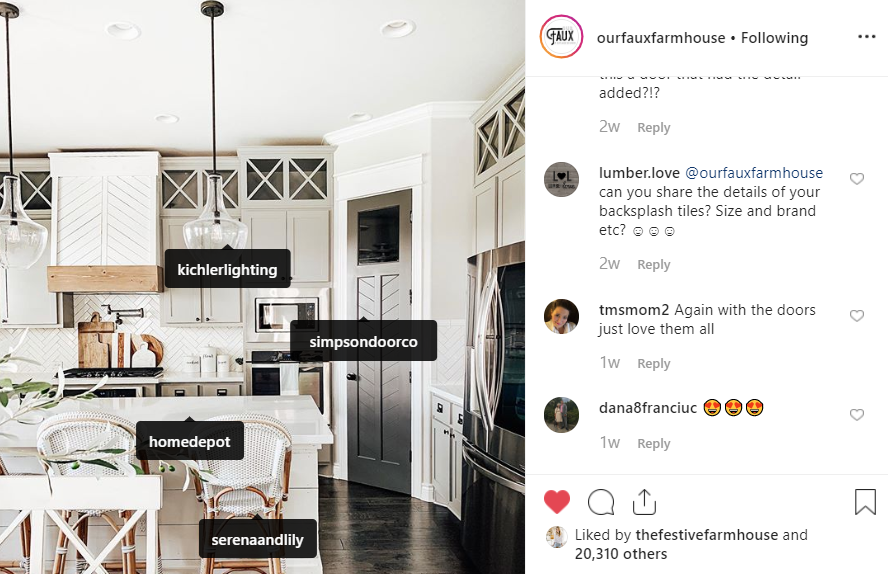Select the homedepot tag on island
Screen dimensions: 888x574
click(190, 442)
